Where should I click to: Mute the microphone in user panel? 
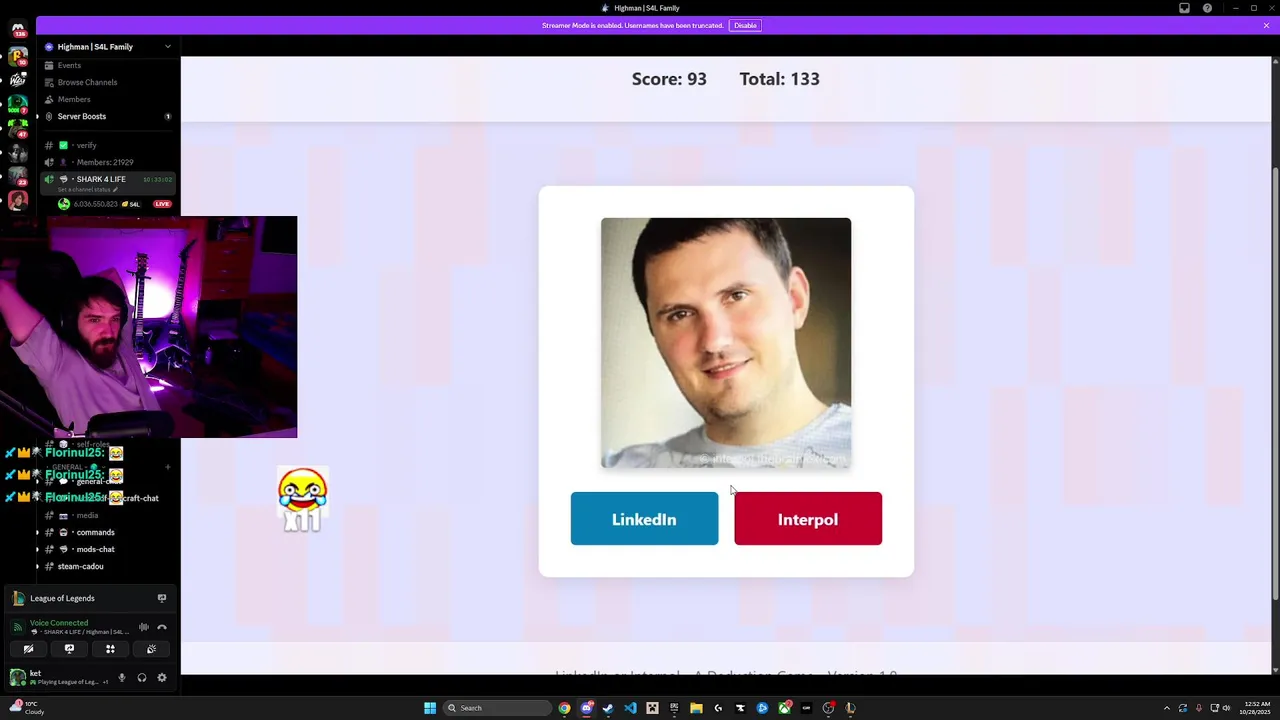[122, 678]
